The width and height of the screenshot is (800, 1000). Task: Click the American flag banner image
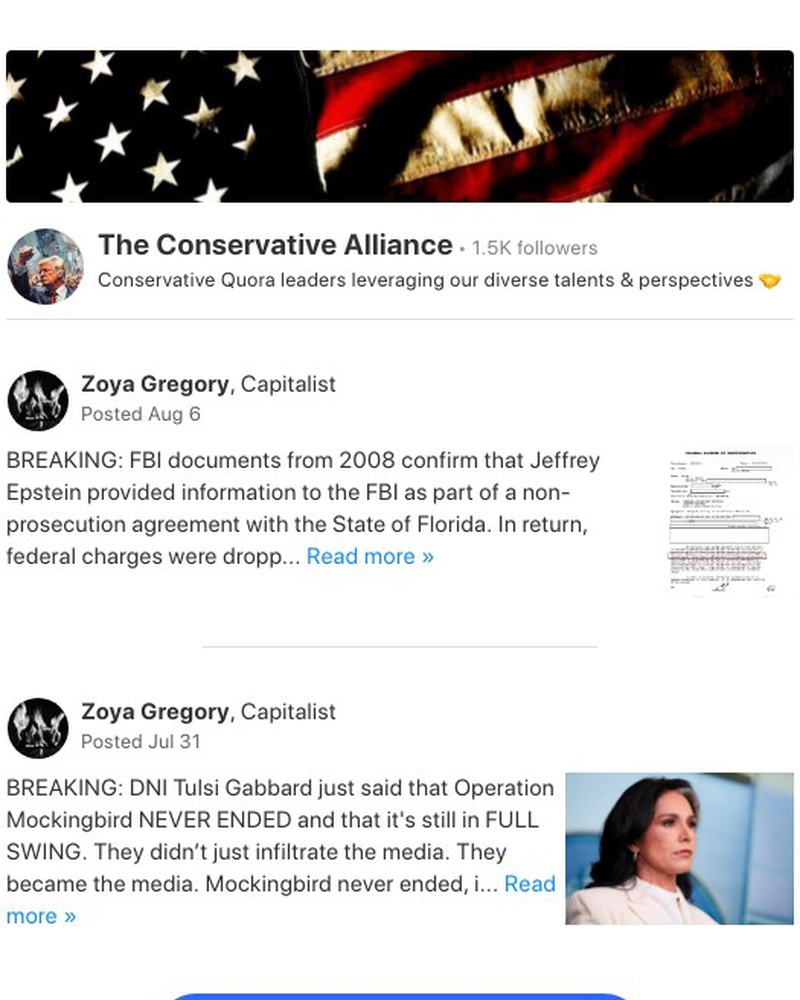pos(400,126)
